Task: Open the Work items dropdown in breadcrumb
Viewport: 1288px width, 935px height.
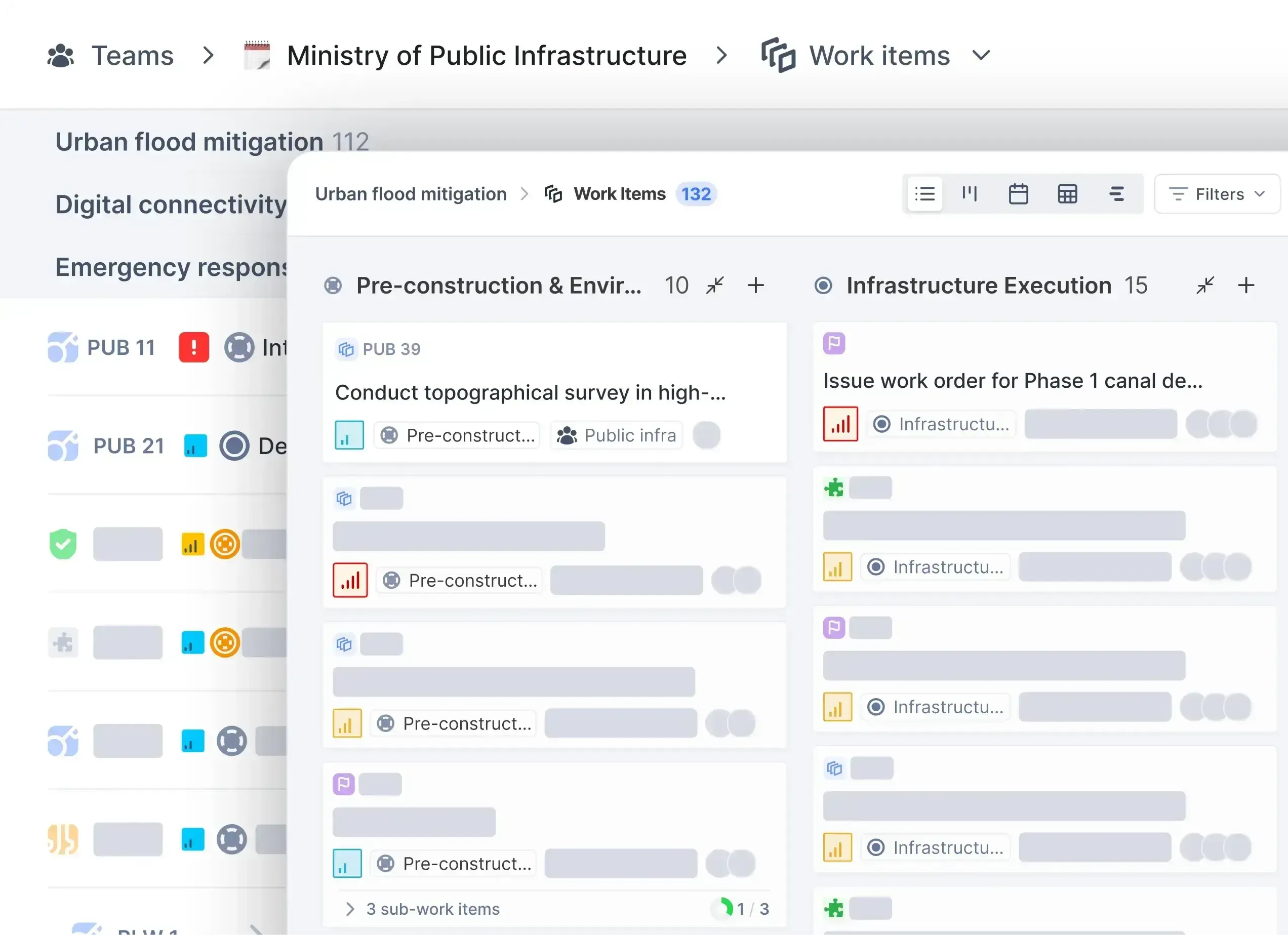Action: point(981,56)
